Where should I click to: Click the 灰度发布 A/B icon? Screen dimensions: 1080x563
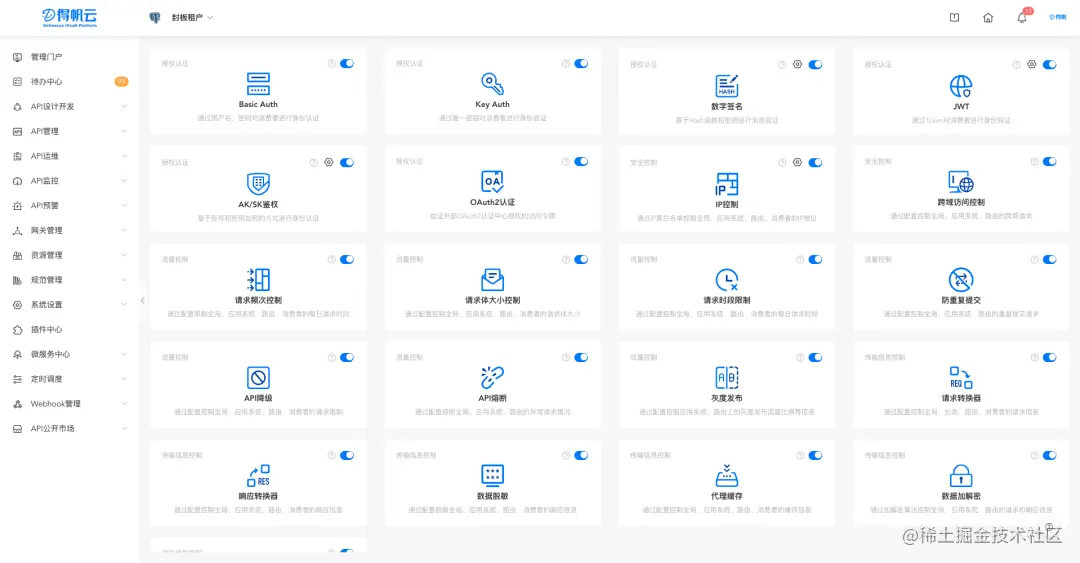(727, 378)
